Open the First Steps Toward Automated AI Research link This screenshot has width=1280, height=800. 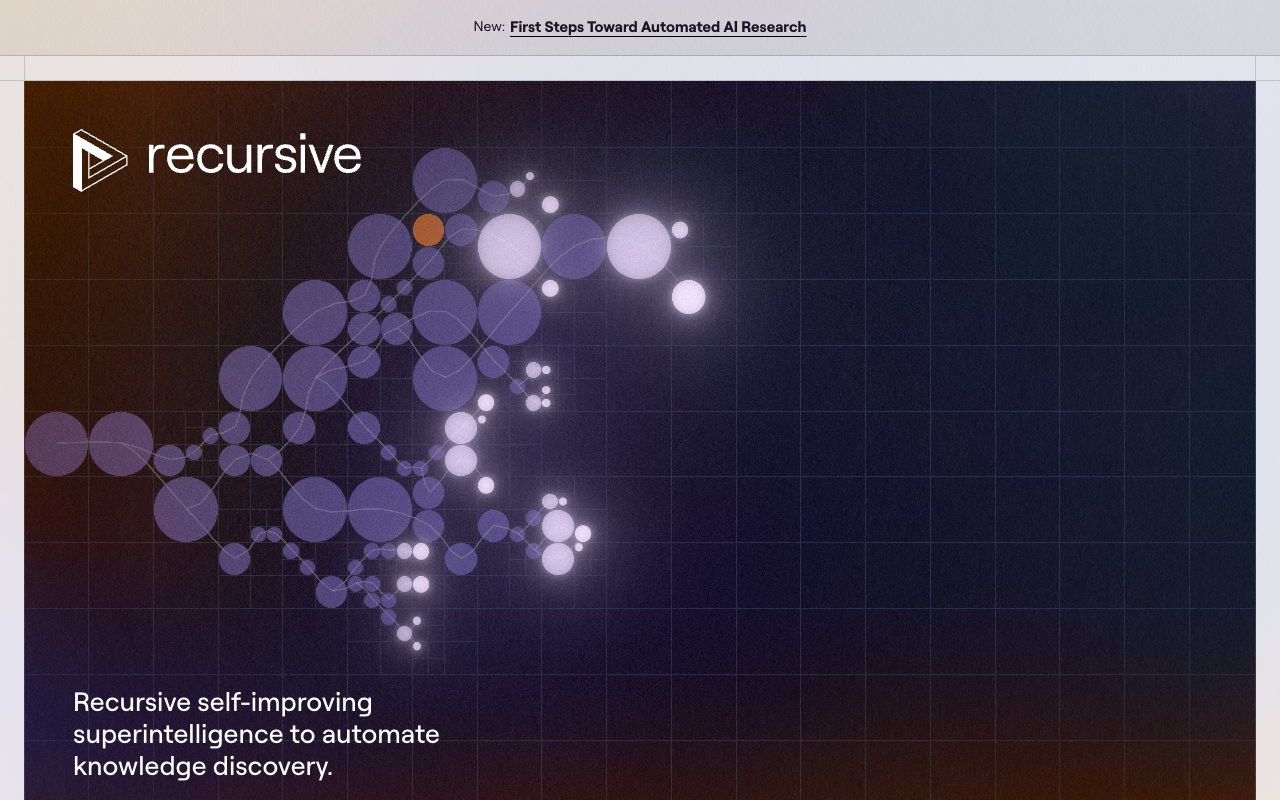click(658, 27)
